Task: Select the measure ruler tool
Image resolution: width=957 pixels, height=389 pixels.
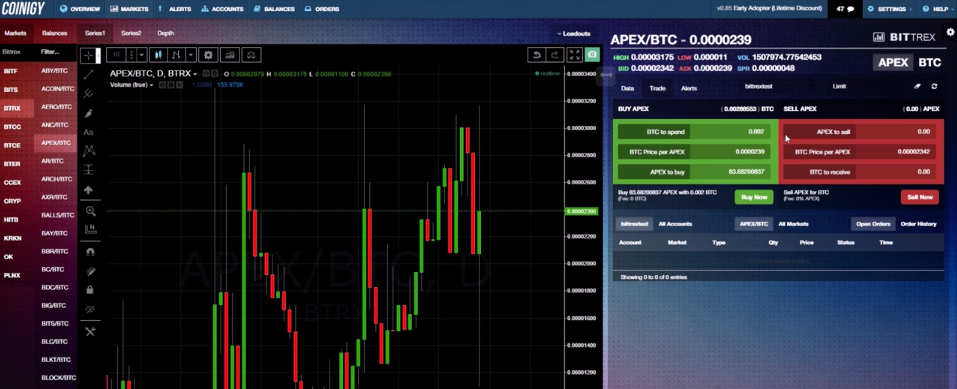Action: (x=90, y=230)
